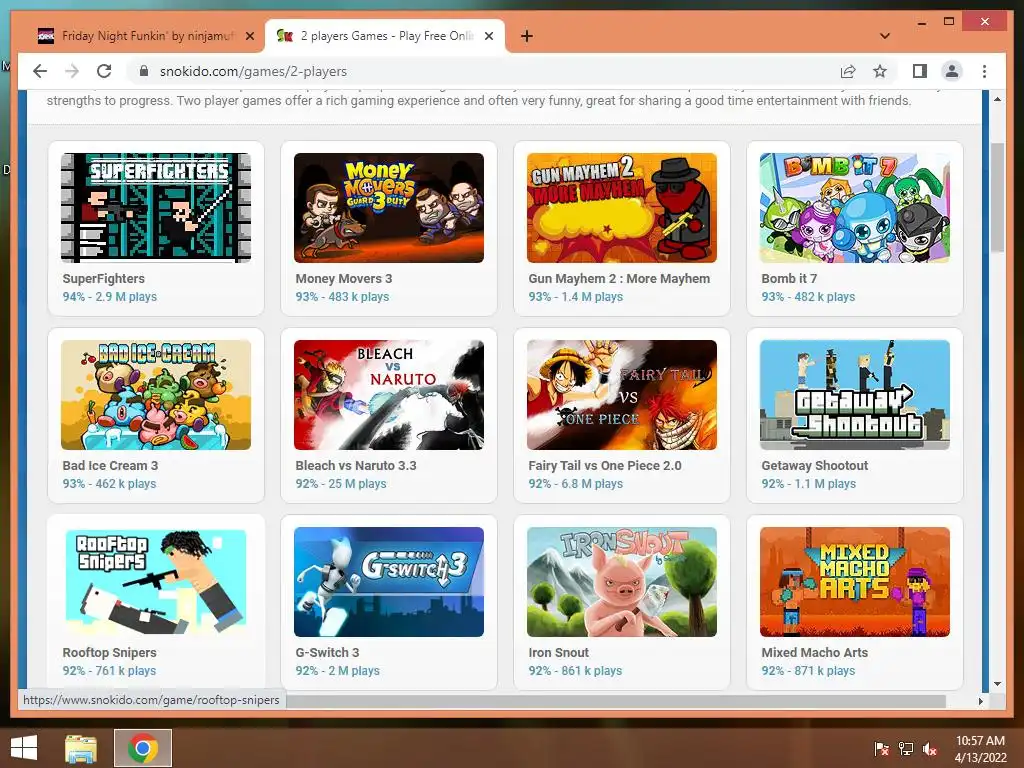Open the Chrome profile avatar

click(x=952, y=71)
